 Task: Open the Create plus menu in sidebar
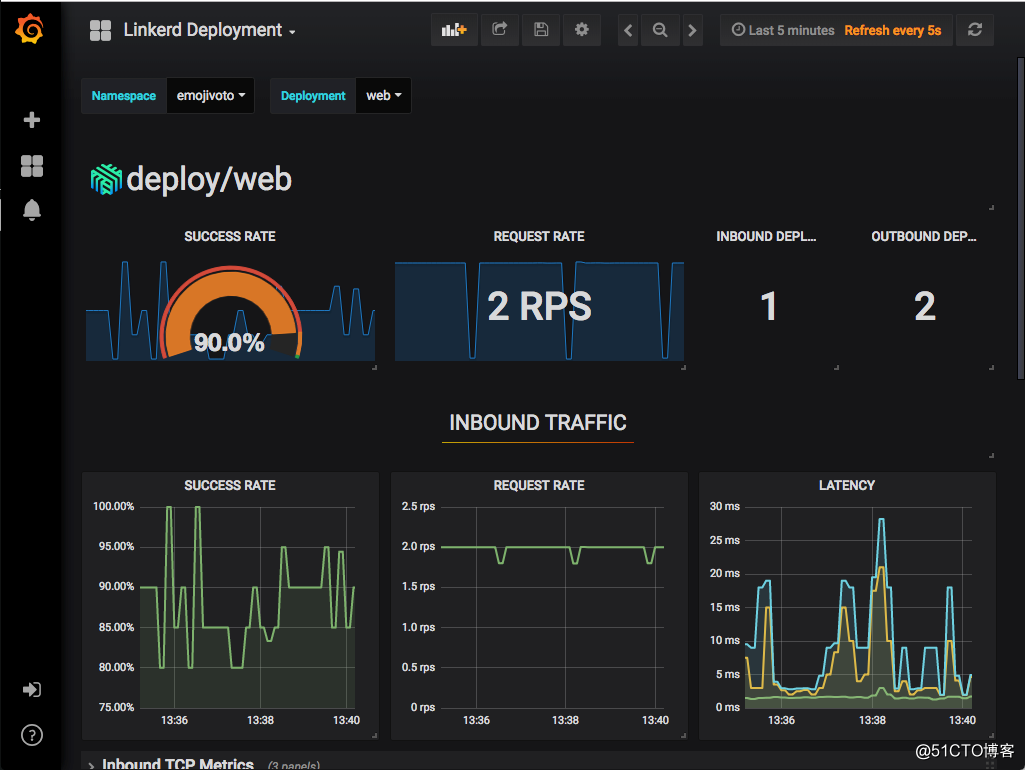(x=31, y=120)
